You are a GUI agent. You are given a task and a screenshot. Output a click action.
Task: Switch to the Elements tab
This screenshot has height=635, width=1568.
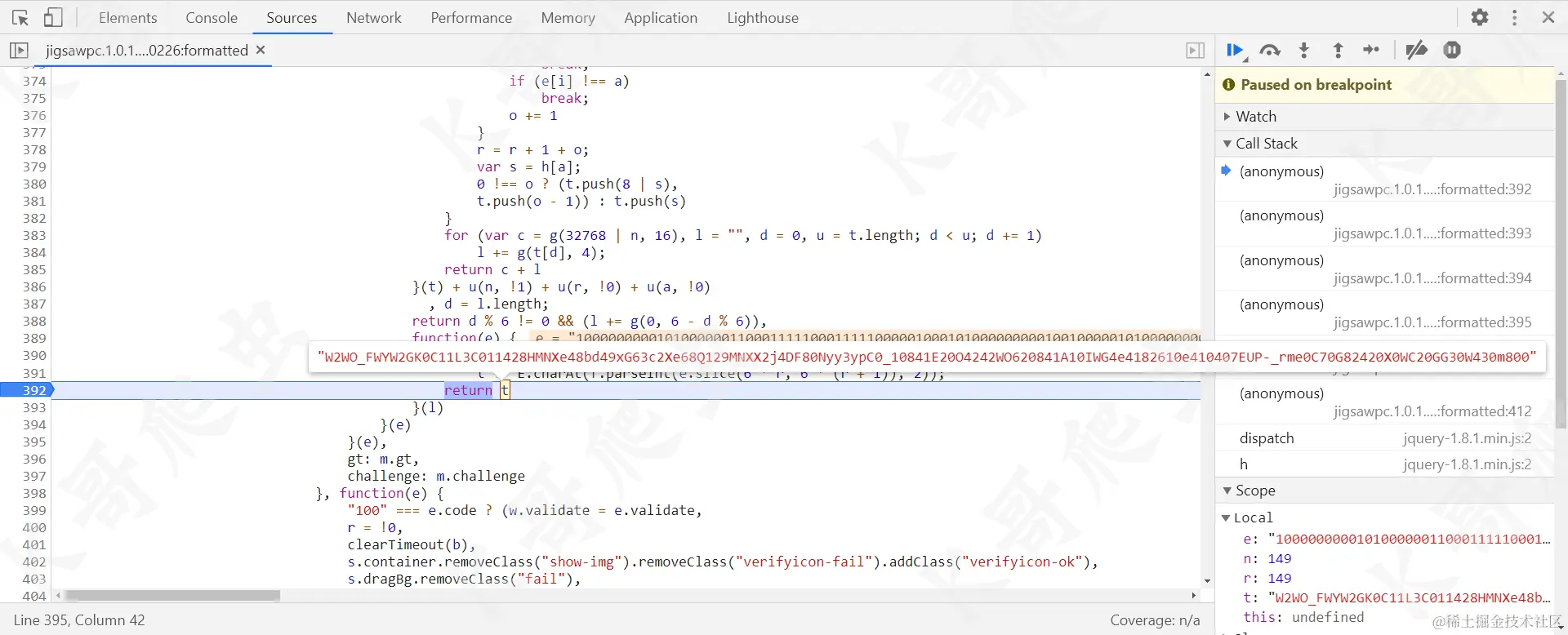[x=127, y=17]
